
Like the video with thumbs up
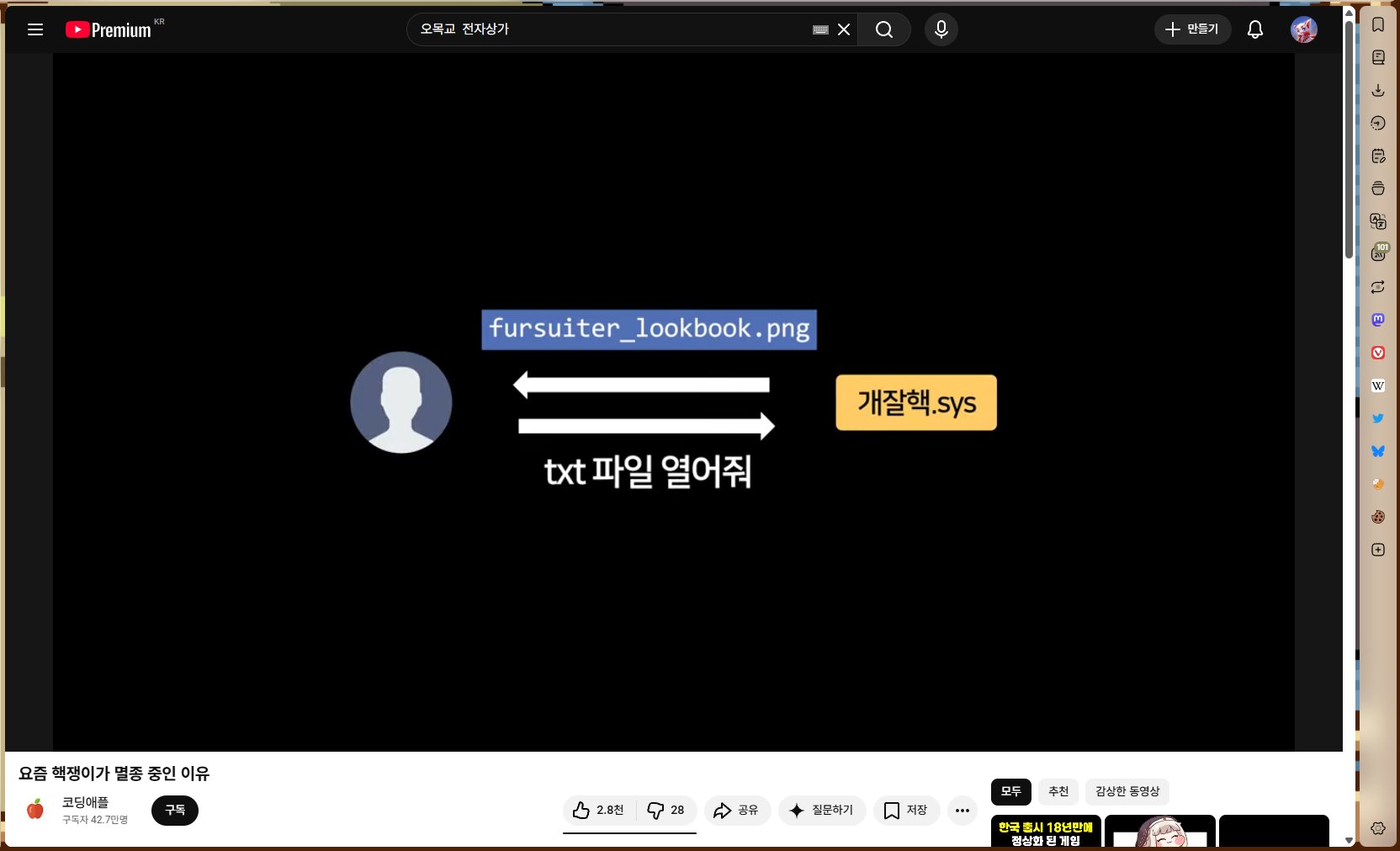point(599,810)
